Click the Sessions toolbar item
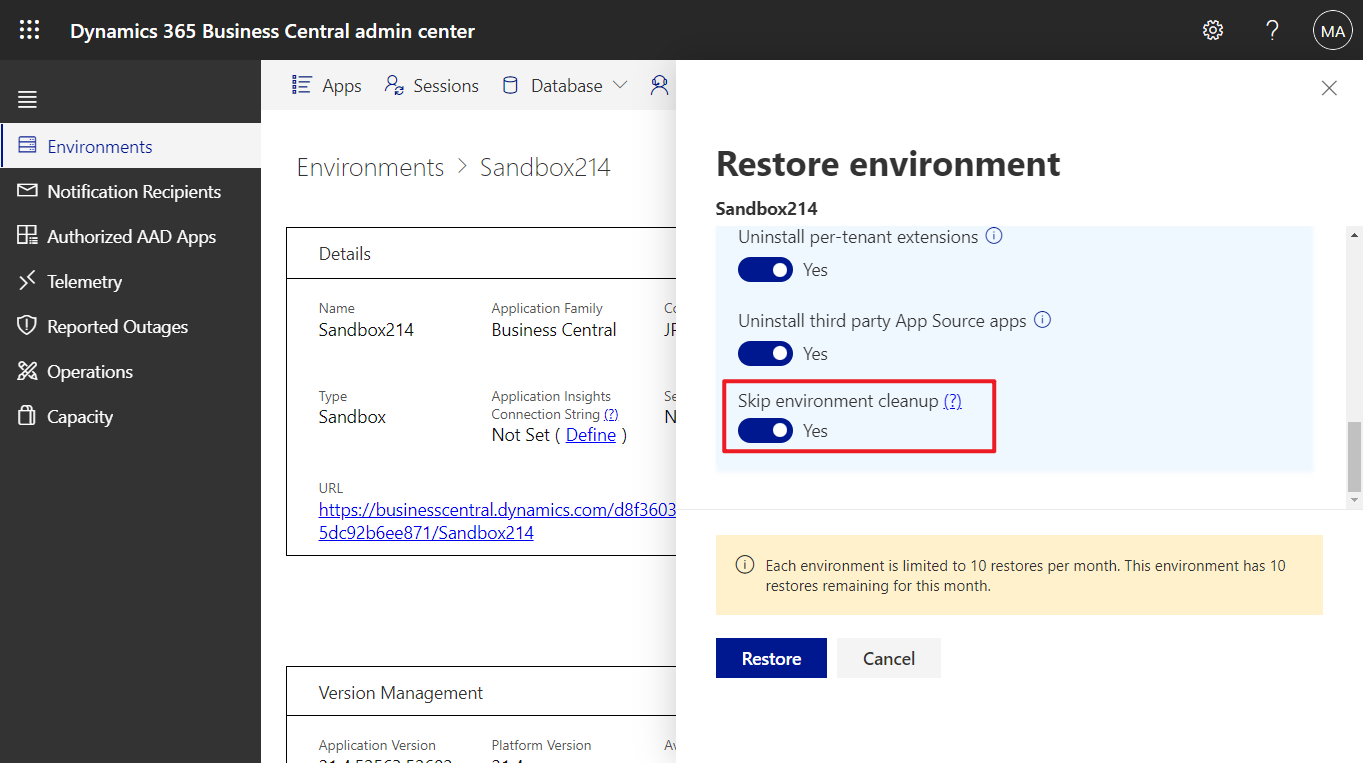The image size is (1363, 763). (431, 85)
